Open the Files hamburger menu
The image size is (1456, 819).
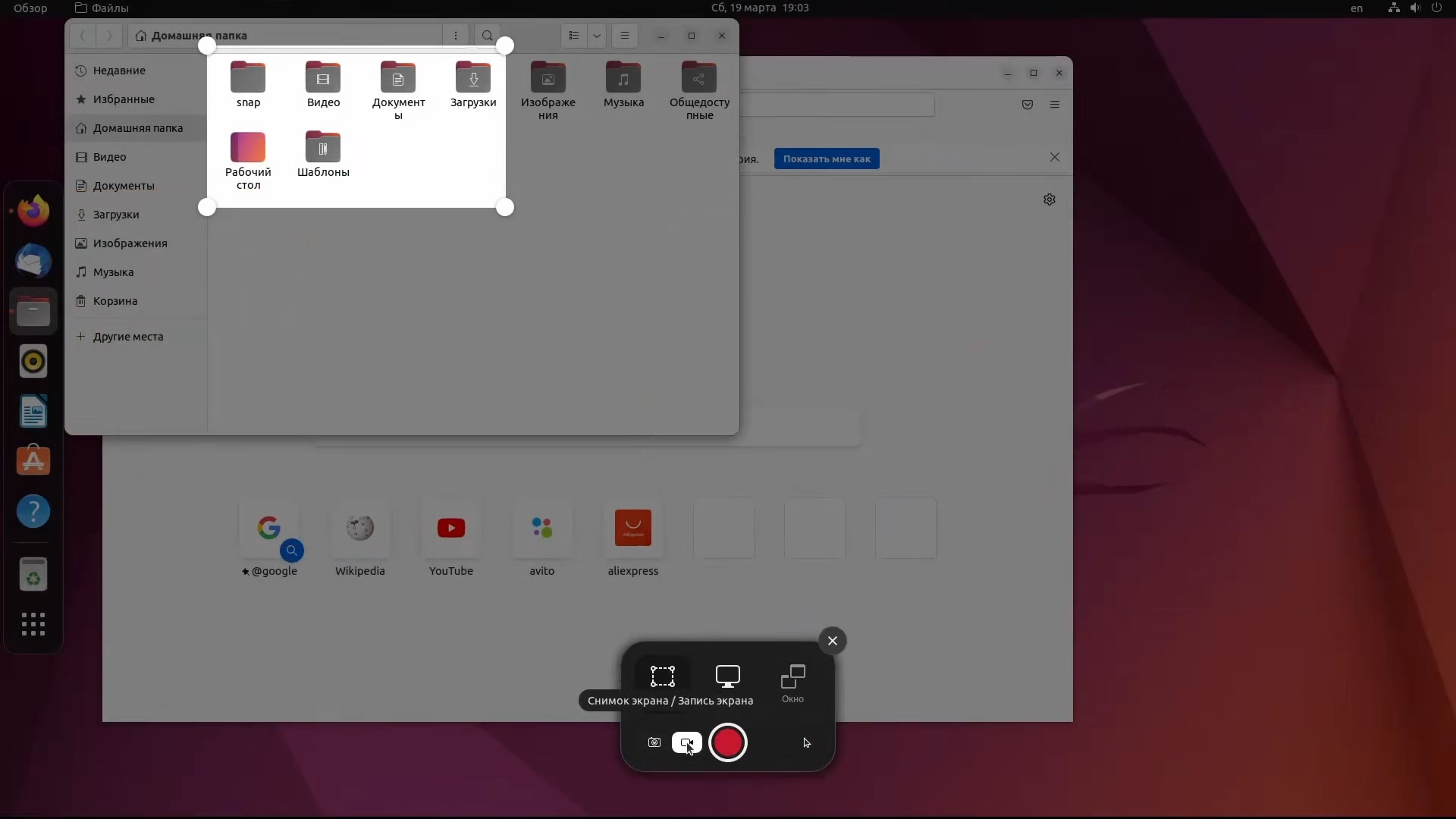625,36
